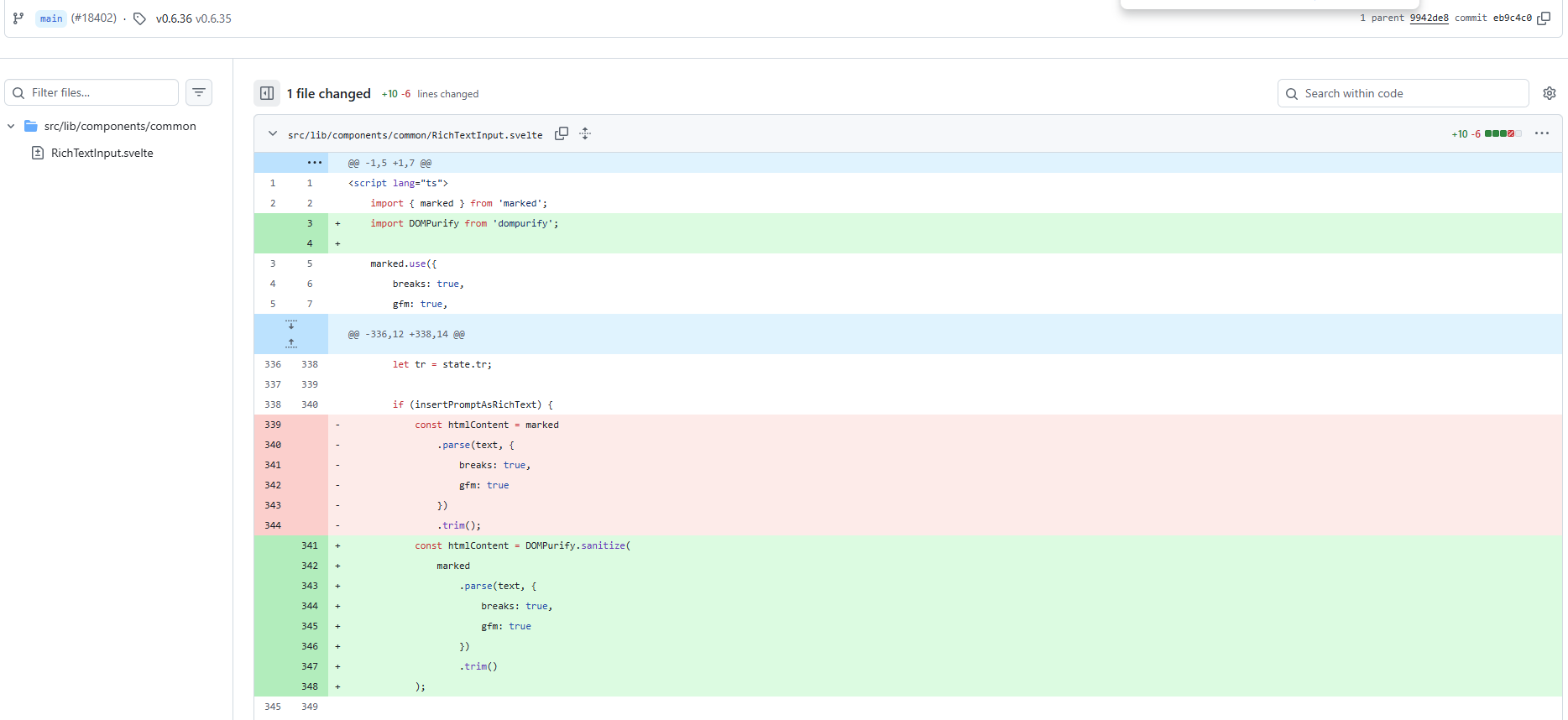Click the folder icon in the file tree
Image resolution: width=1568 pixels, height=720 pixels.
click(31, 126)
